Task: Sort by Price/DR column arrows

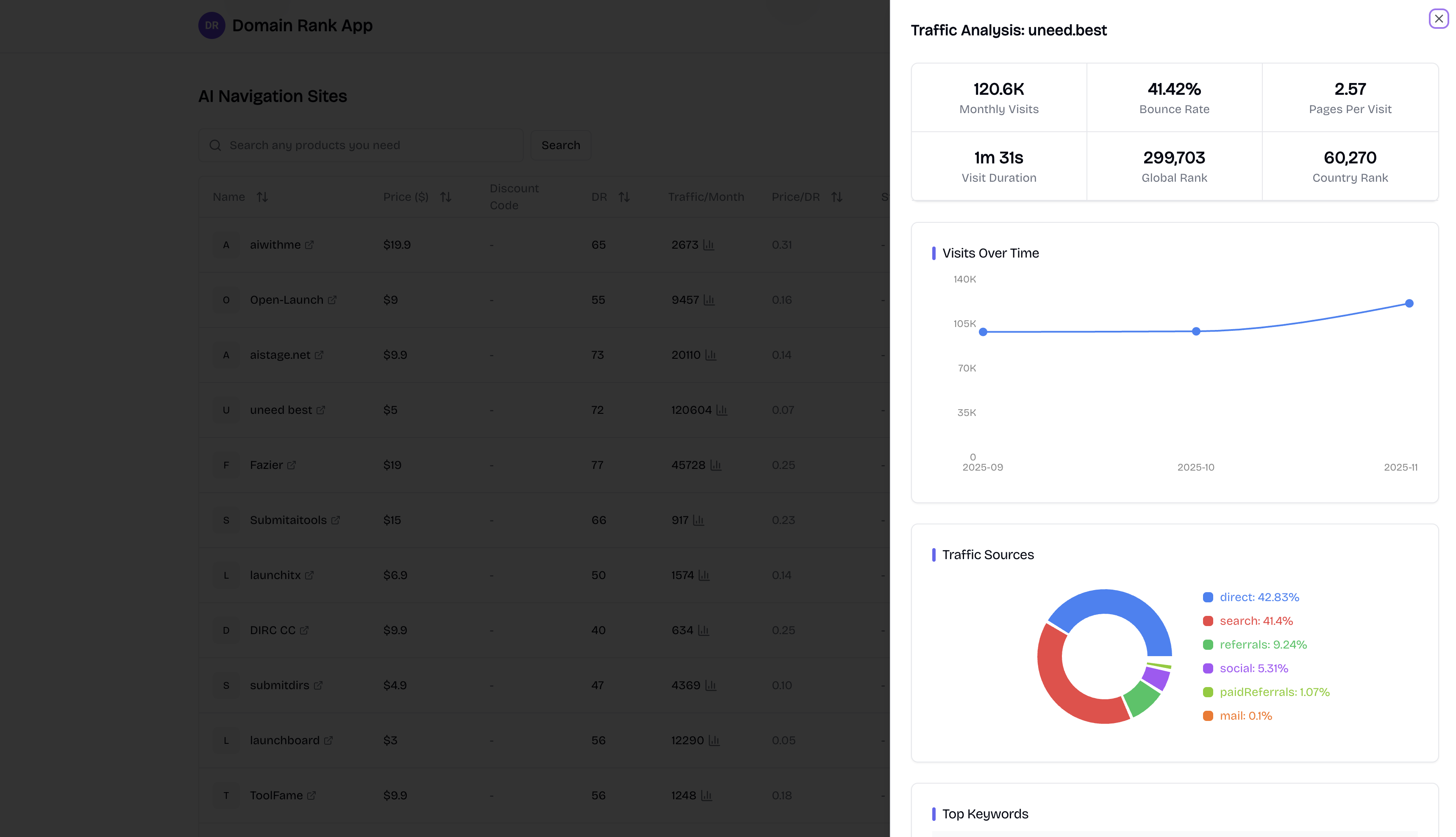Action: (836, 197)
